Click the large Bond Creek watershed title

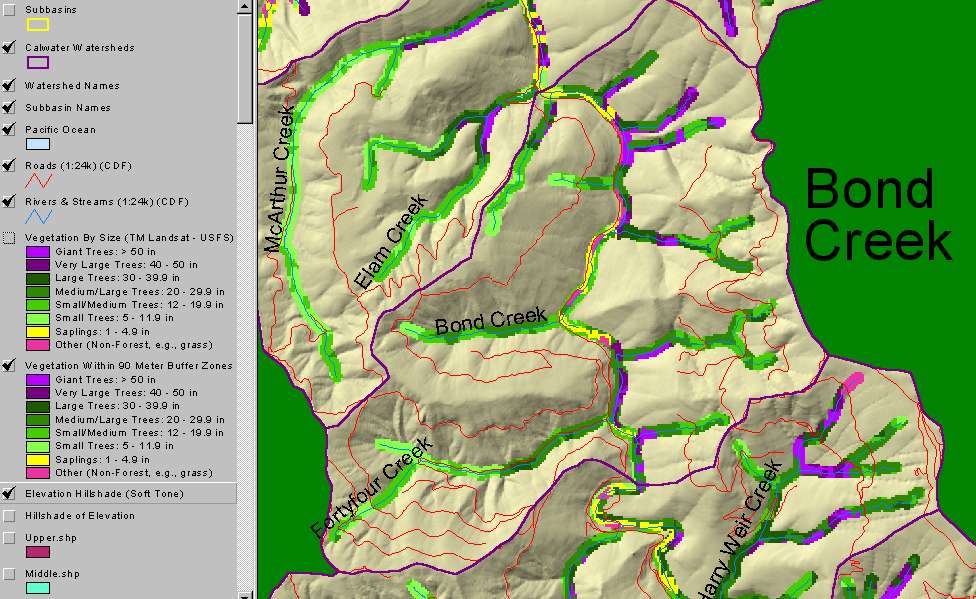click(878, 215)
